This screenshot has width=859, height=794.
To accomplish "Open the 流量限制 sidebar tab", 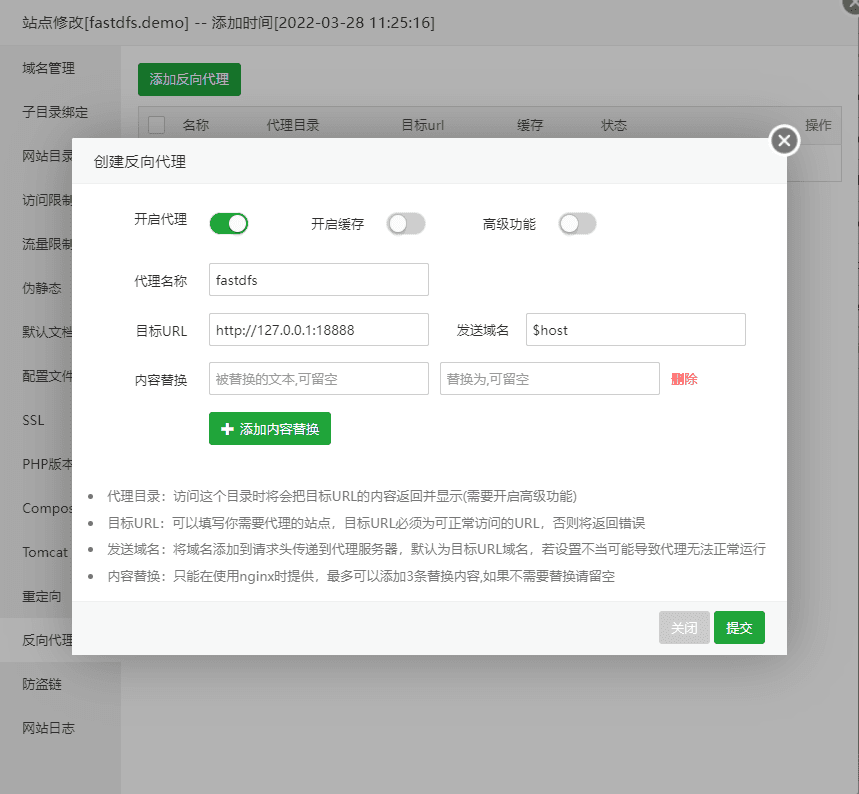I will pyautogui.click(x=36, y=244).
